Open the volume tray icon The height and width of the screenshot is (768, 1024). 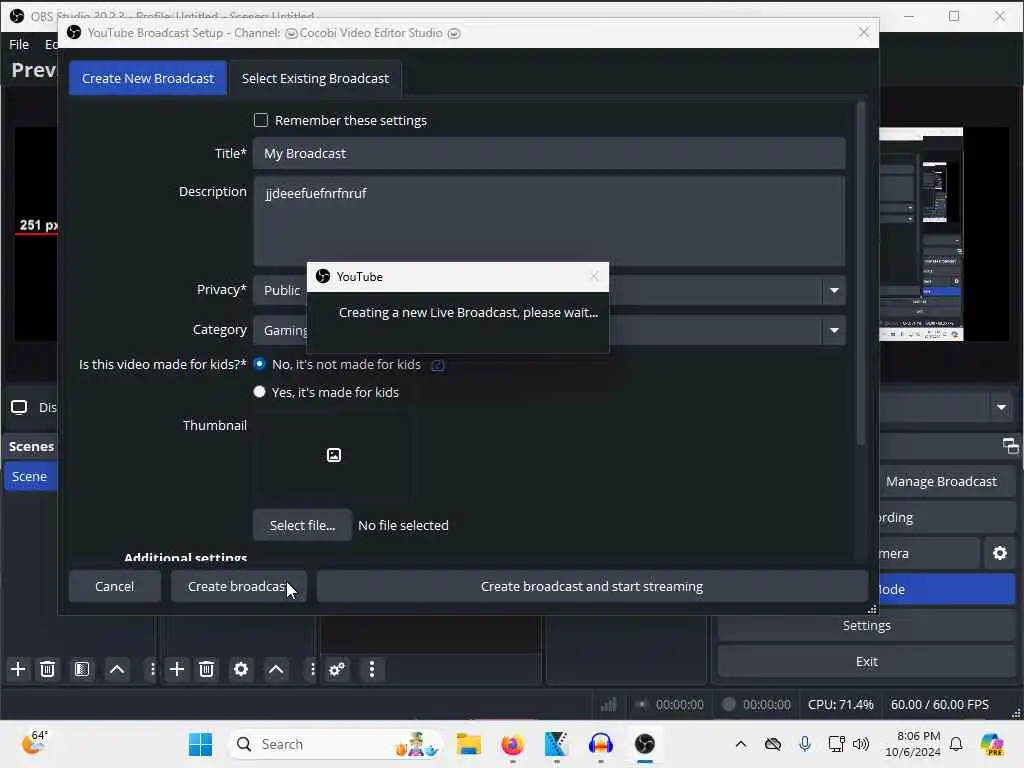pos(861,744)
